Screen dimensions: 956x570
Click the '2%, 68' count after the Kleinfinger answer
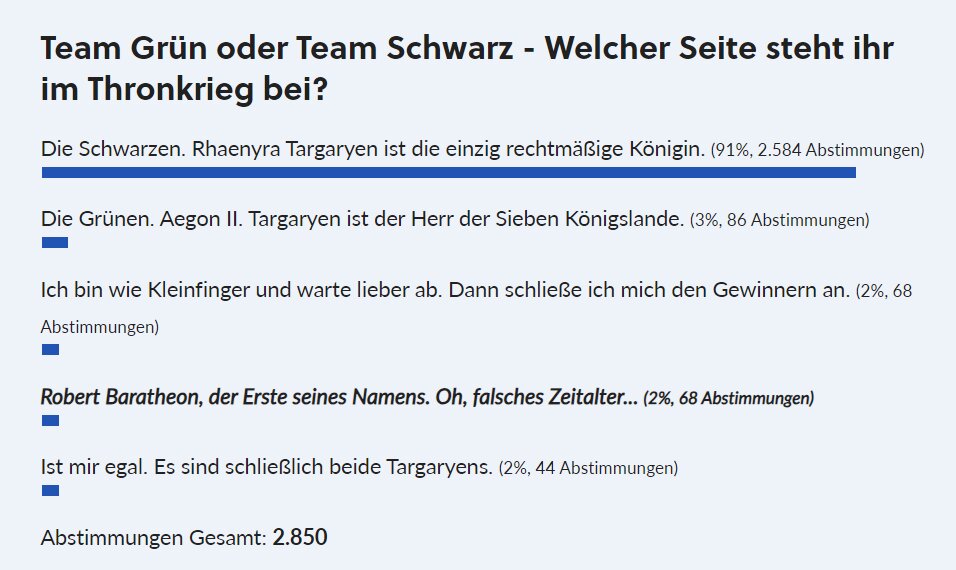883,292
